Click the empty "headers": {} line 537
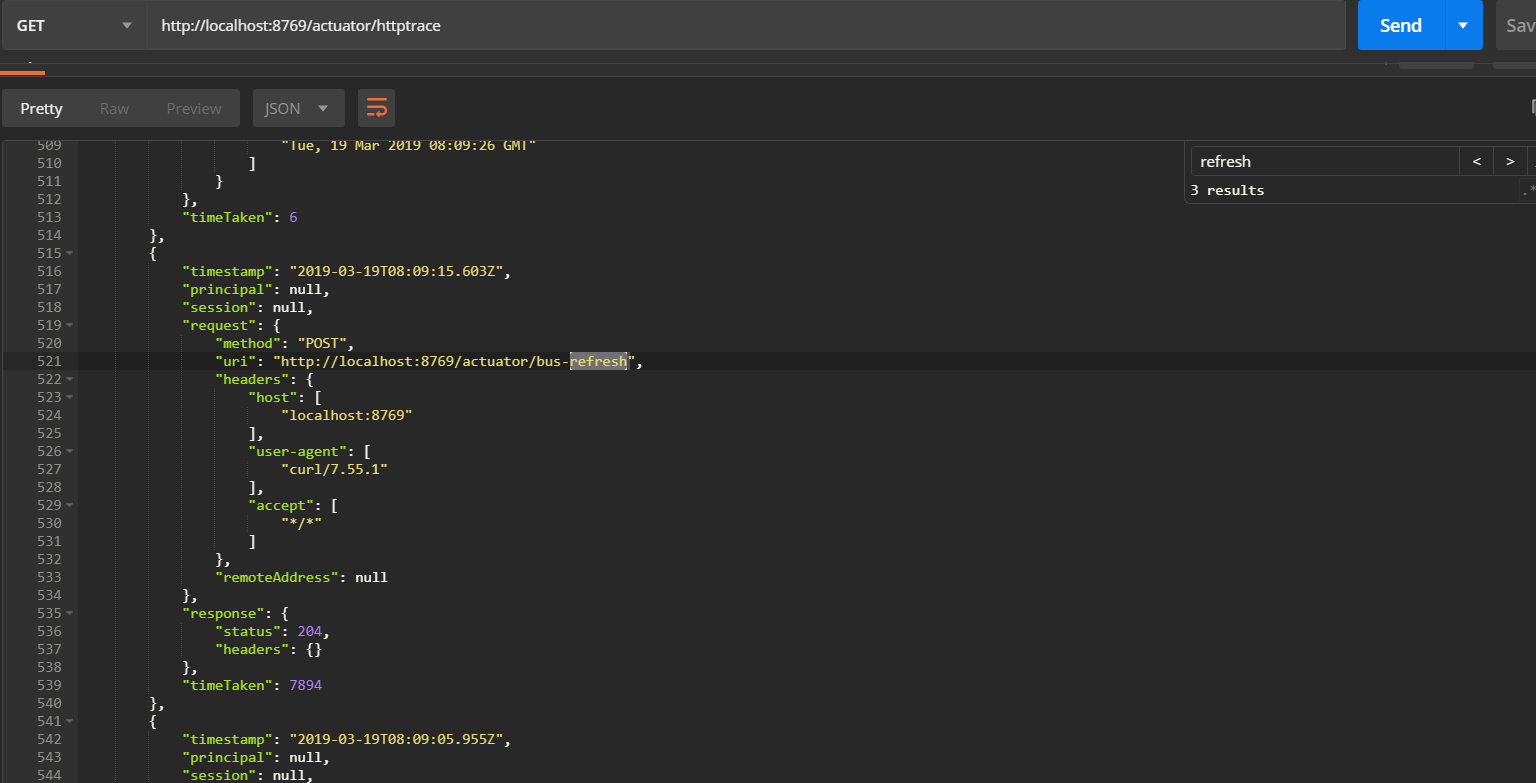The width and height of the screenshot is (1536, 783). [x=268, y=649]
